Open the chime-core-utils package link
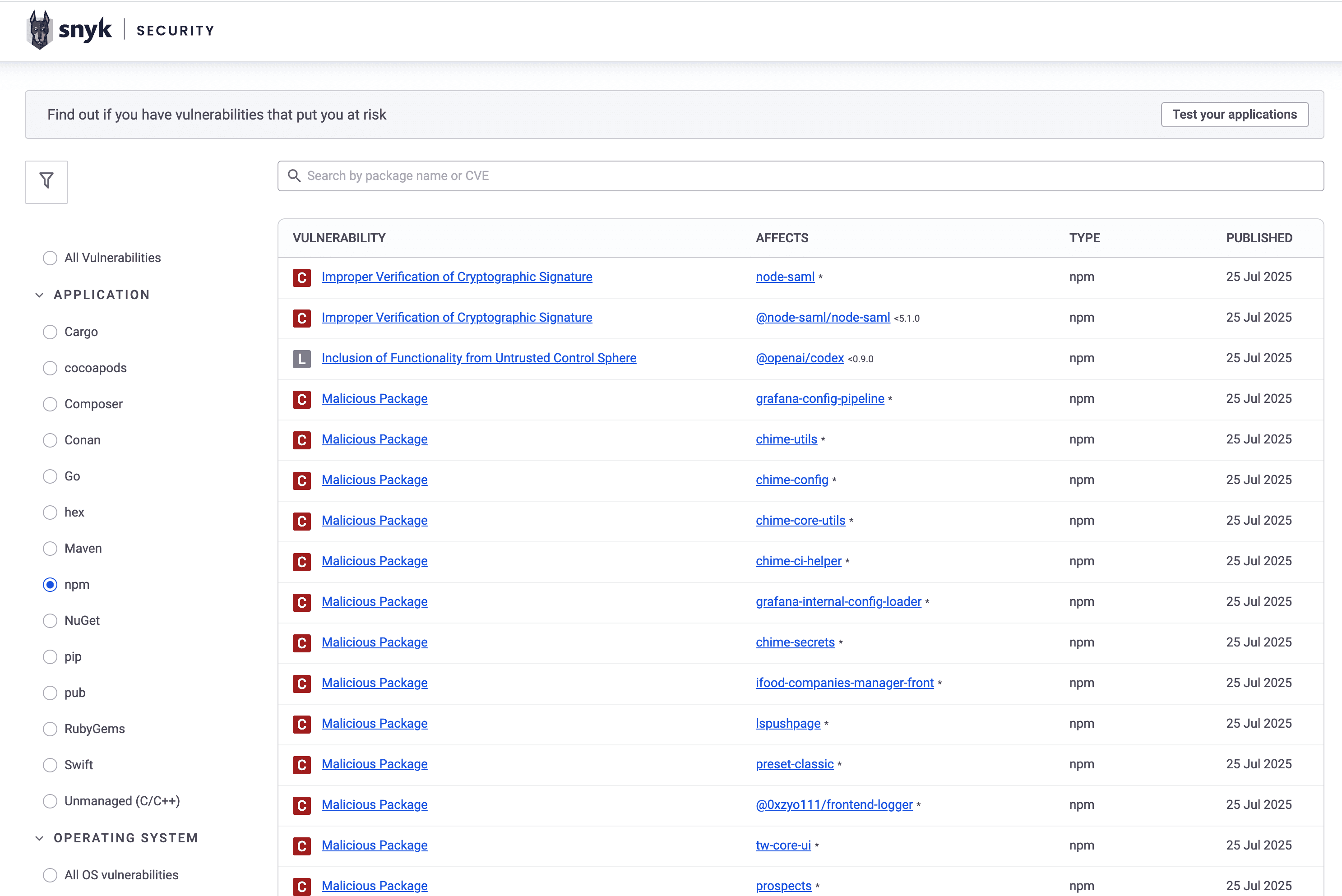The height and width of the screenshot is (896, 1342). [x=800, y=521]
